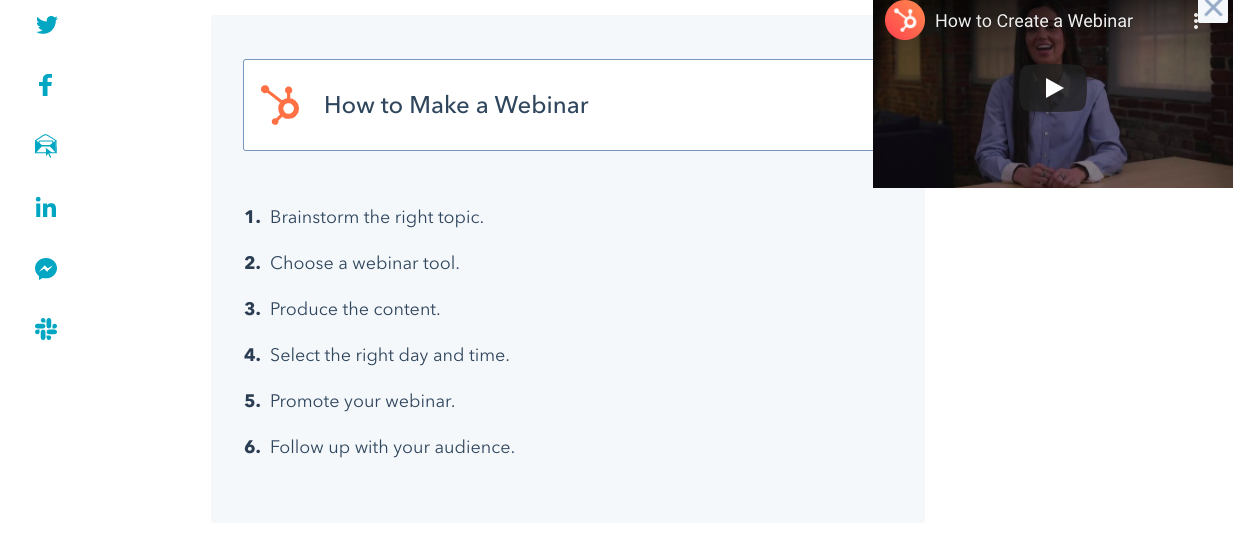Click the HubSpot channel avatar on the video
This screenshot has height=542, width=1239.
point(904,21)
